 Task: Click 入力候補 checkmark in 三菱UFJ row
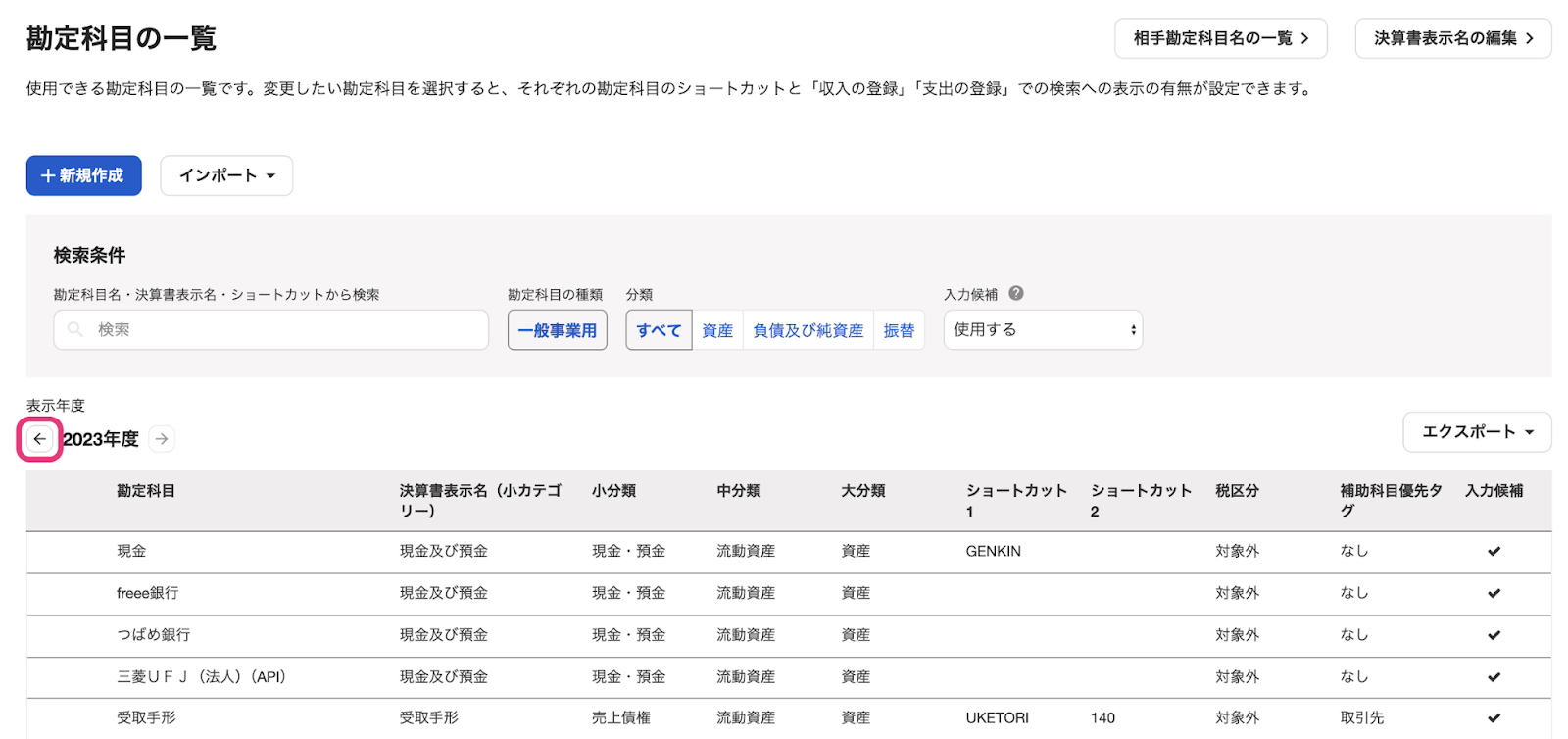click(x=1494, y=677)
